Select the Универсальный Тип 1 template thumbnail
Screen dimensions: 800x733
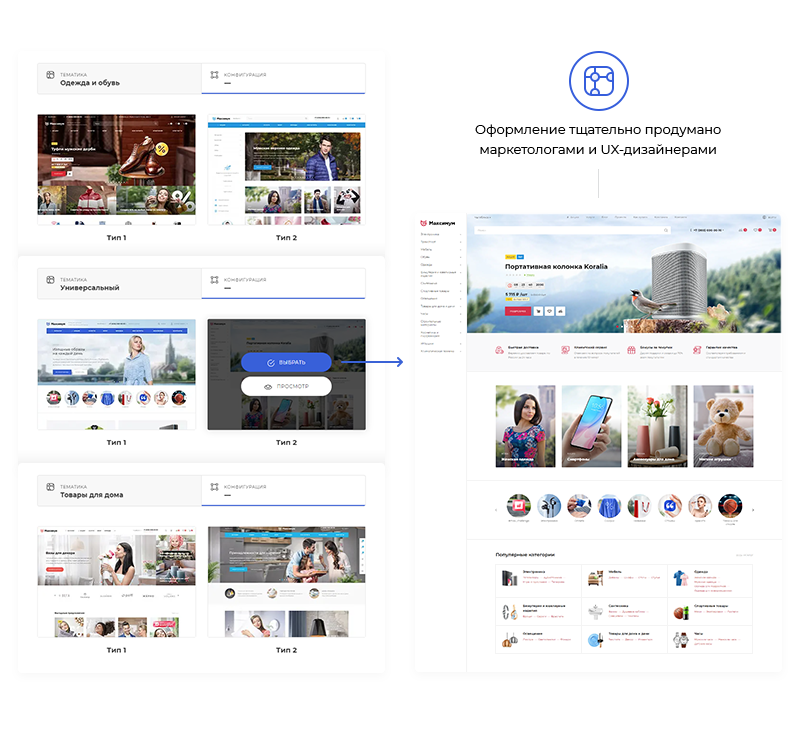tap(117, 374)
